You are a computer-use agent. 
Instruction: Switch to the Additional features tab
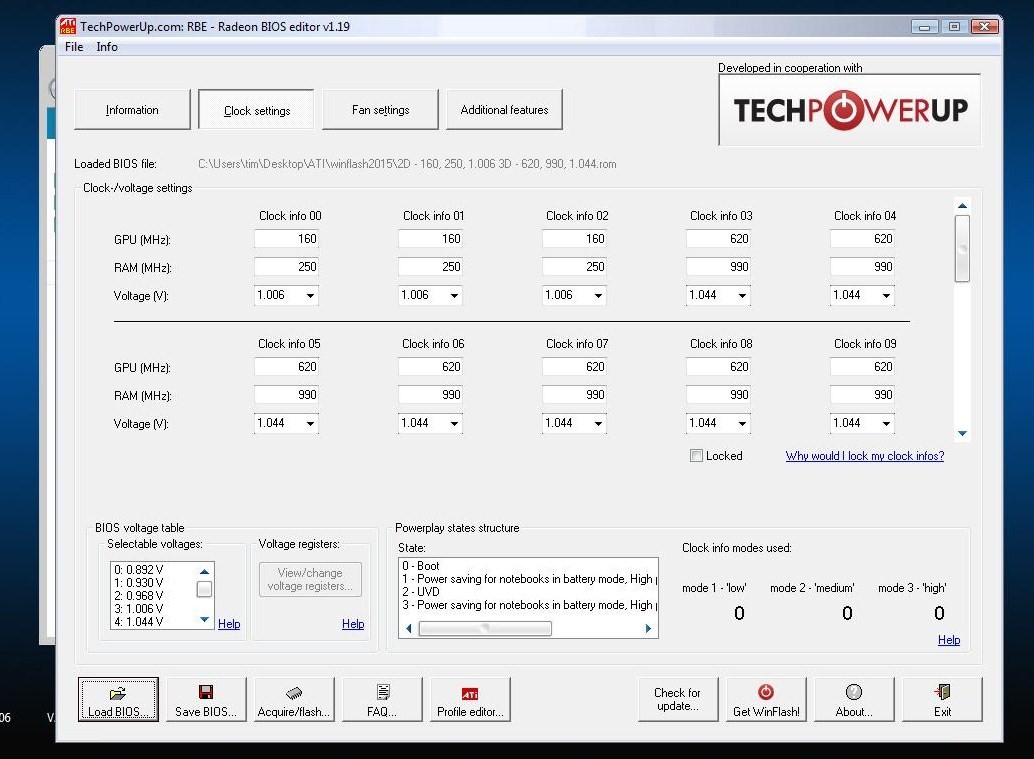click(504, 109)
